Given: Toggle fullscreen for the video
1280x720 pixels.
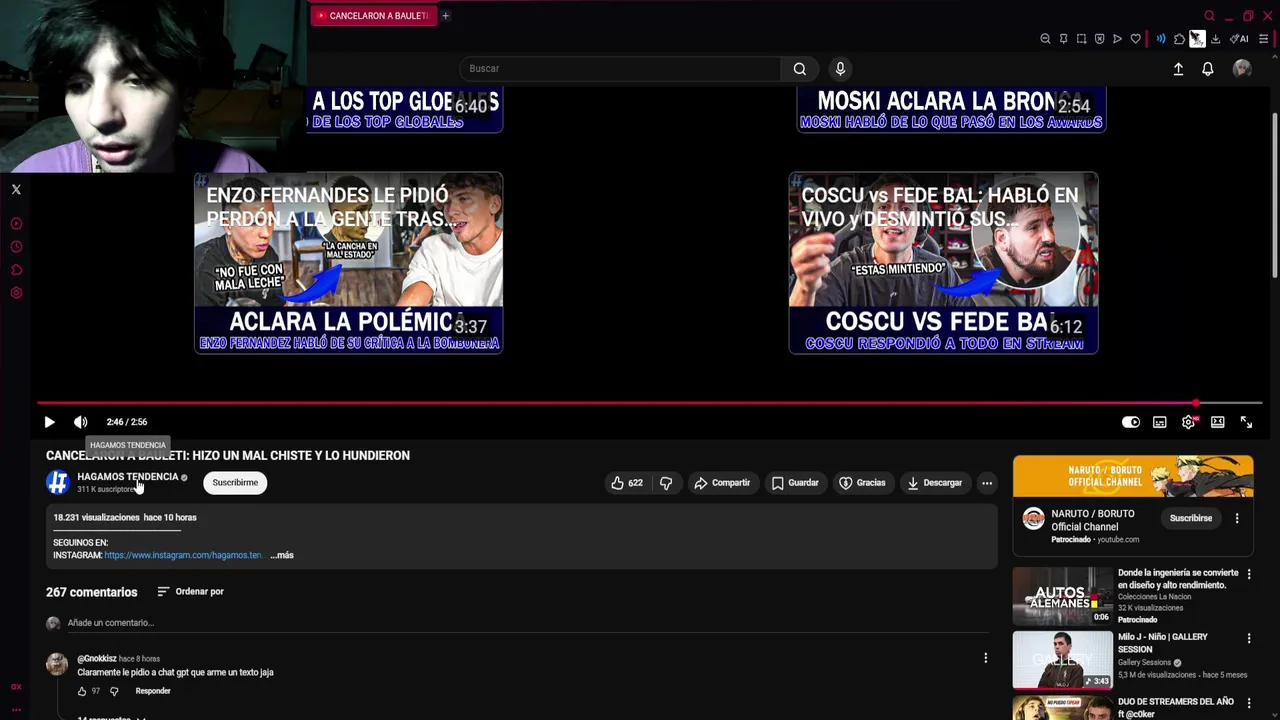Looking at the screenshot, I should point(1246,422).
